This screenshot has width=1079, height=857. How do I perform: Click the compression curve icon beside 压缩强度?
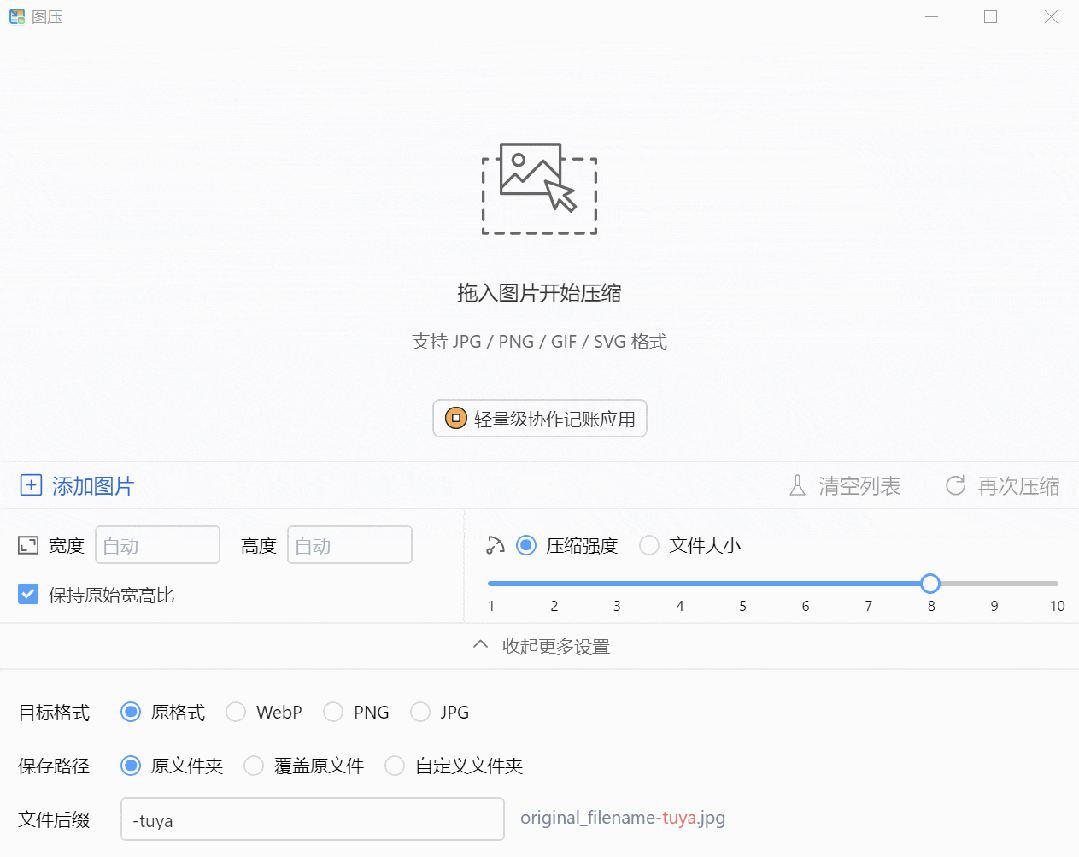(x=495, y=546)
